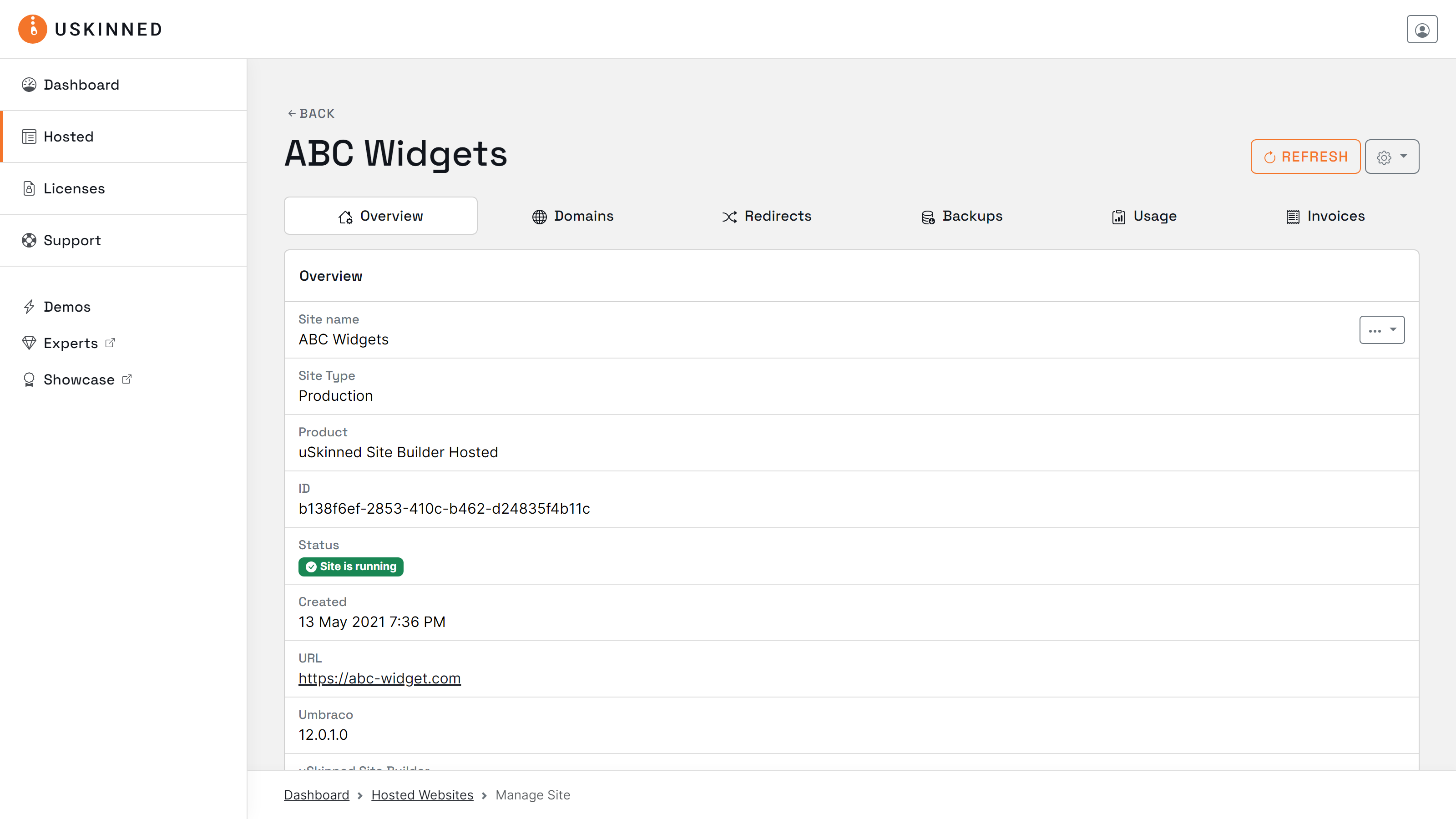Click the USKINNED logo icon

point(32,29)
